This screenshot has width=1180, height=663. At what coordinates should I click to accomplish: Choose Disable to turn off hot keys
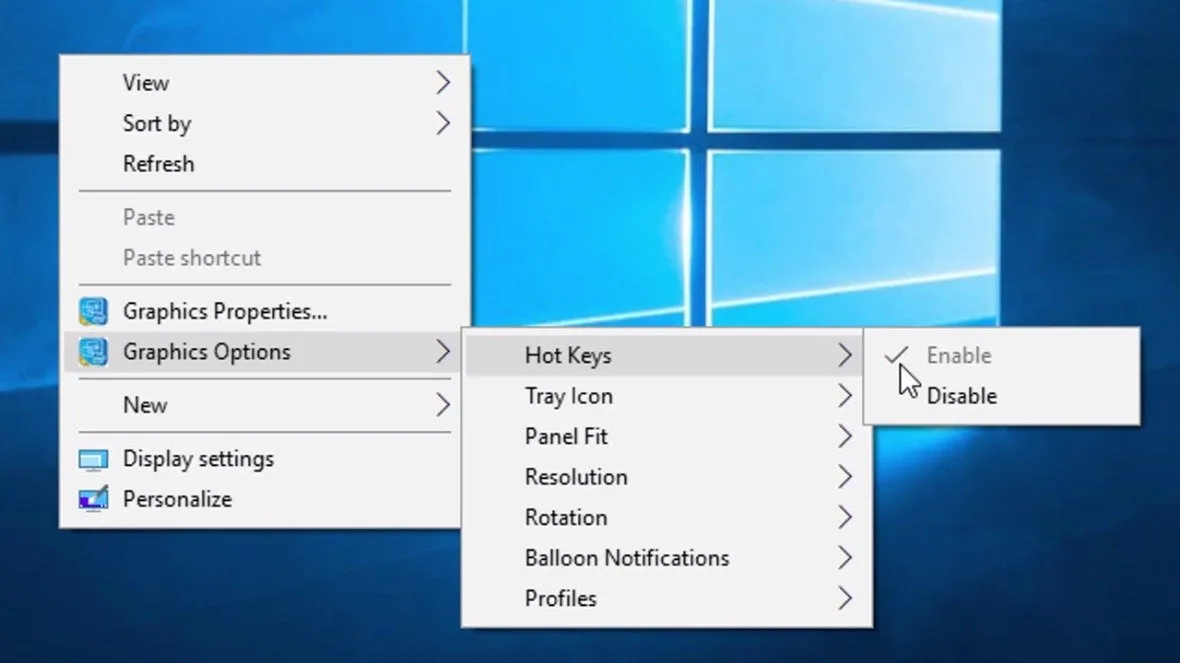pos(1001,396)
